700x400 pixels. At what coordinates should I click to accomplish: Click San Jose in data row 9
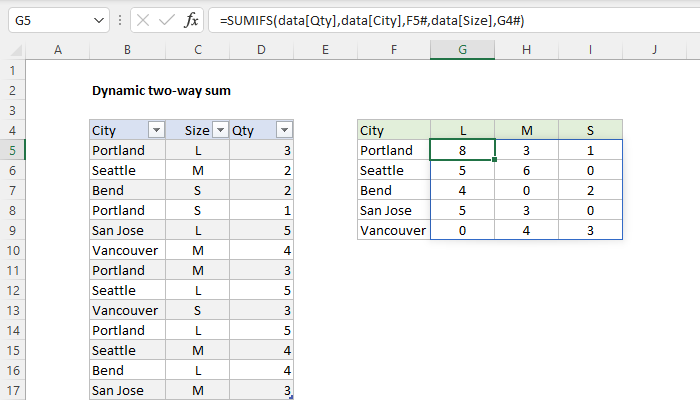point(128,230)
